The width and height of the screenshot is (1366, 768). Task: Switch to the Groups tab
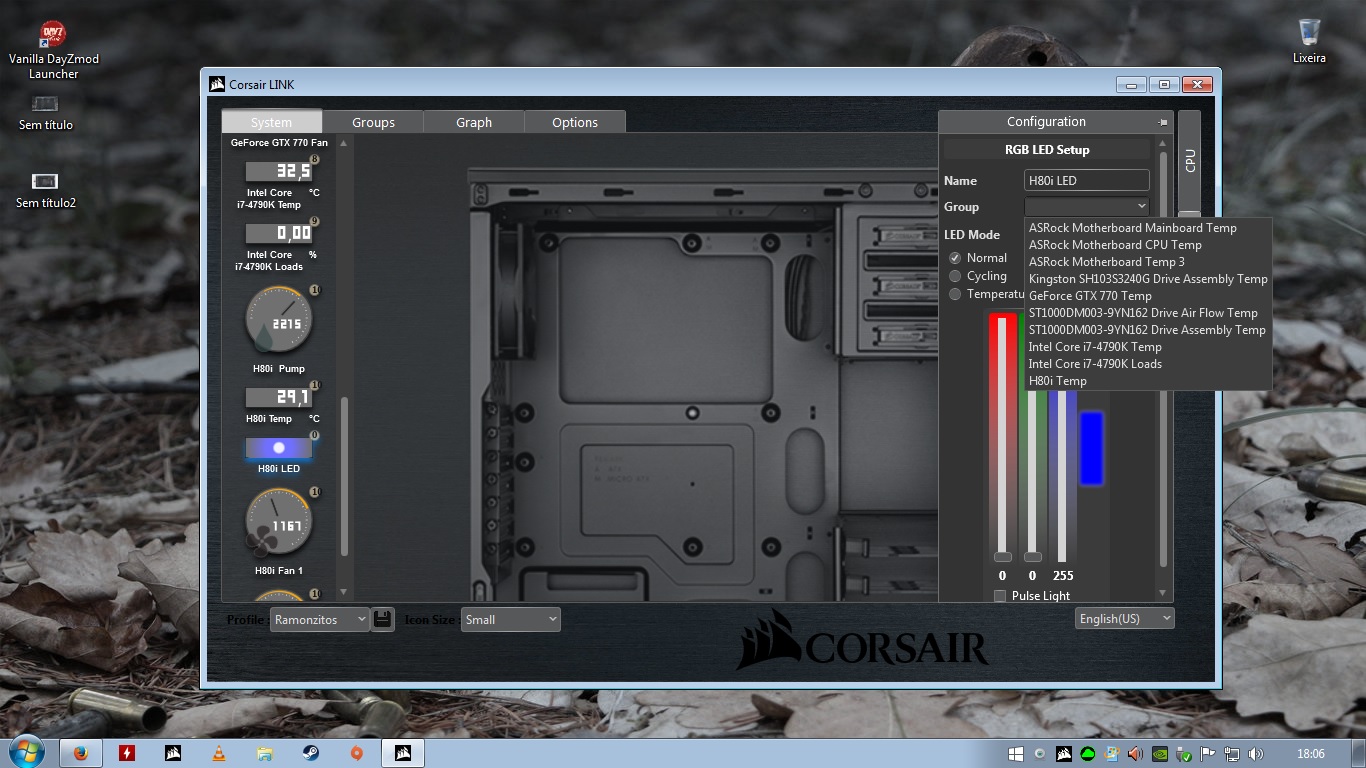373,122
